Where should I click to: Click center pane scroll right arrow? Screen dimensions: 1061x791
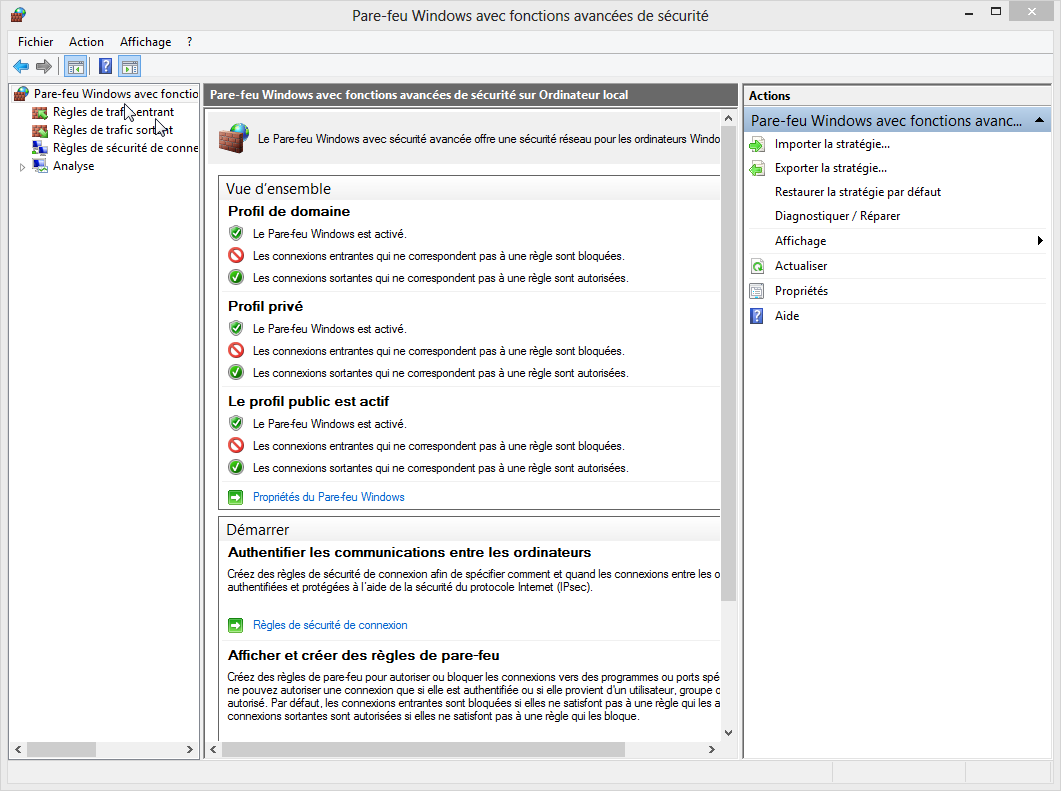(711, 750)
